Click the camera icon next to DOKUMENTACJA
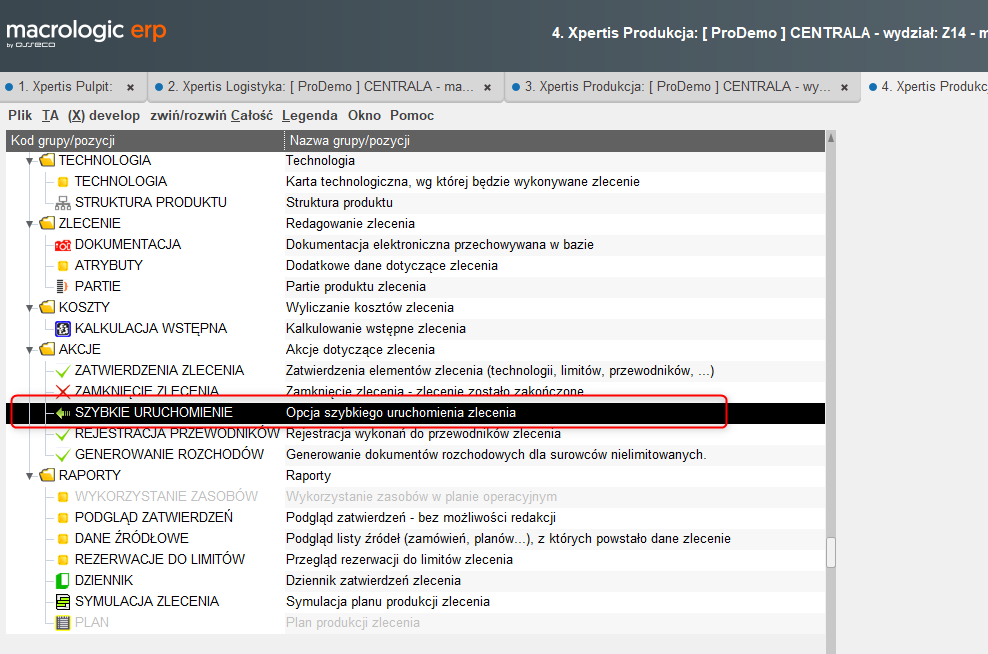Image resolution: width=988 pixels, height=654 pixels. (63, 245)
